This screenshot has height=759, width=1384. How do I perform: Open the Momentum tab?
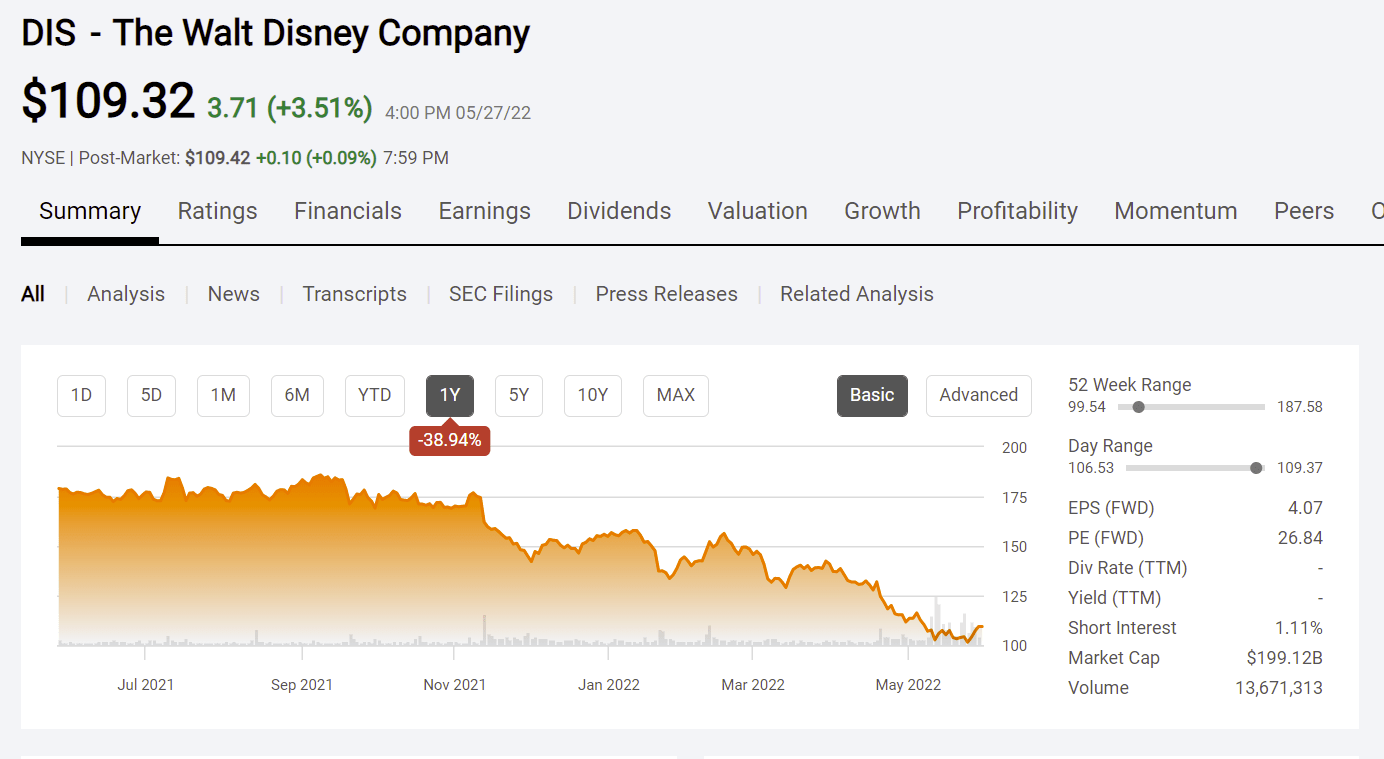[x=1175, y=211]
